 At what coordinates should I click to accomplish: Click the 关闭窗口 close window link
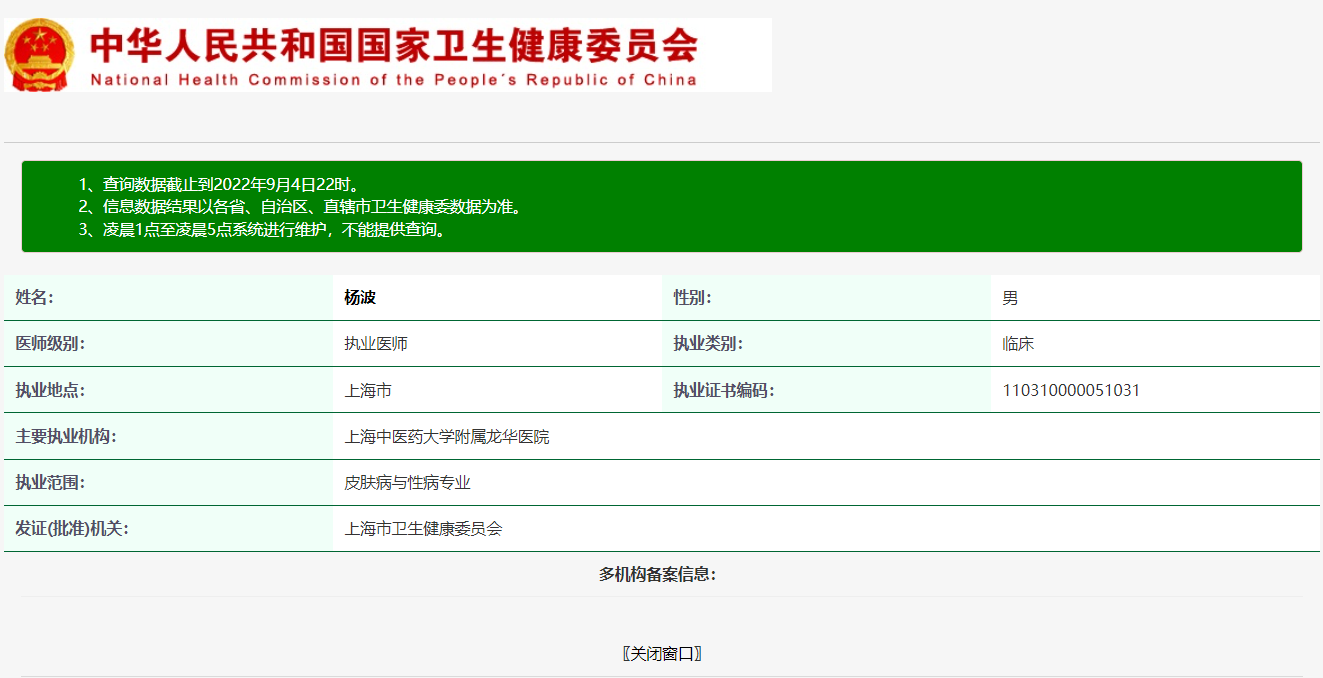click(662, 654)
